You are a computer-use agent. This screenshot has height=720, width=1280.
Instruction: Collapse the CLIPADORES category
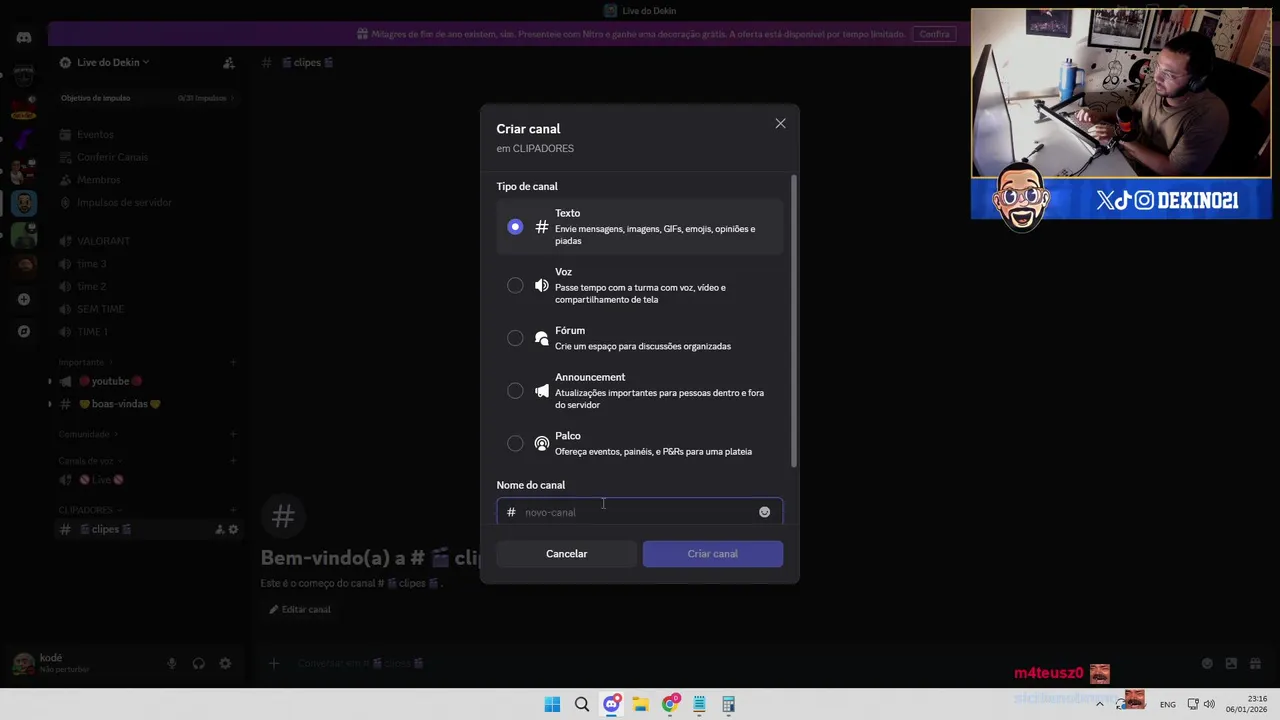click(88, 510)
